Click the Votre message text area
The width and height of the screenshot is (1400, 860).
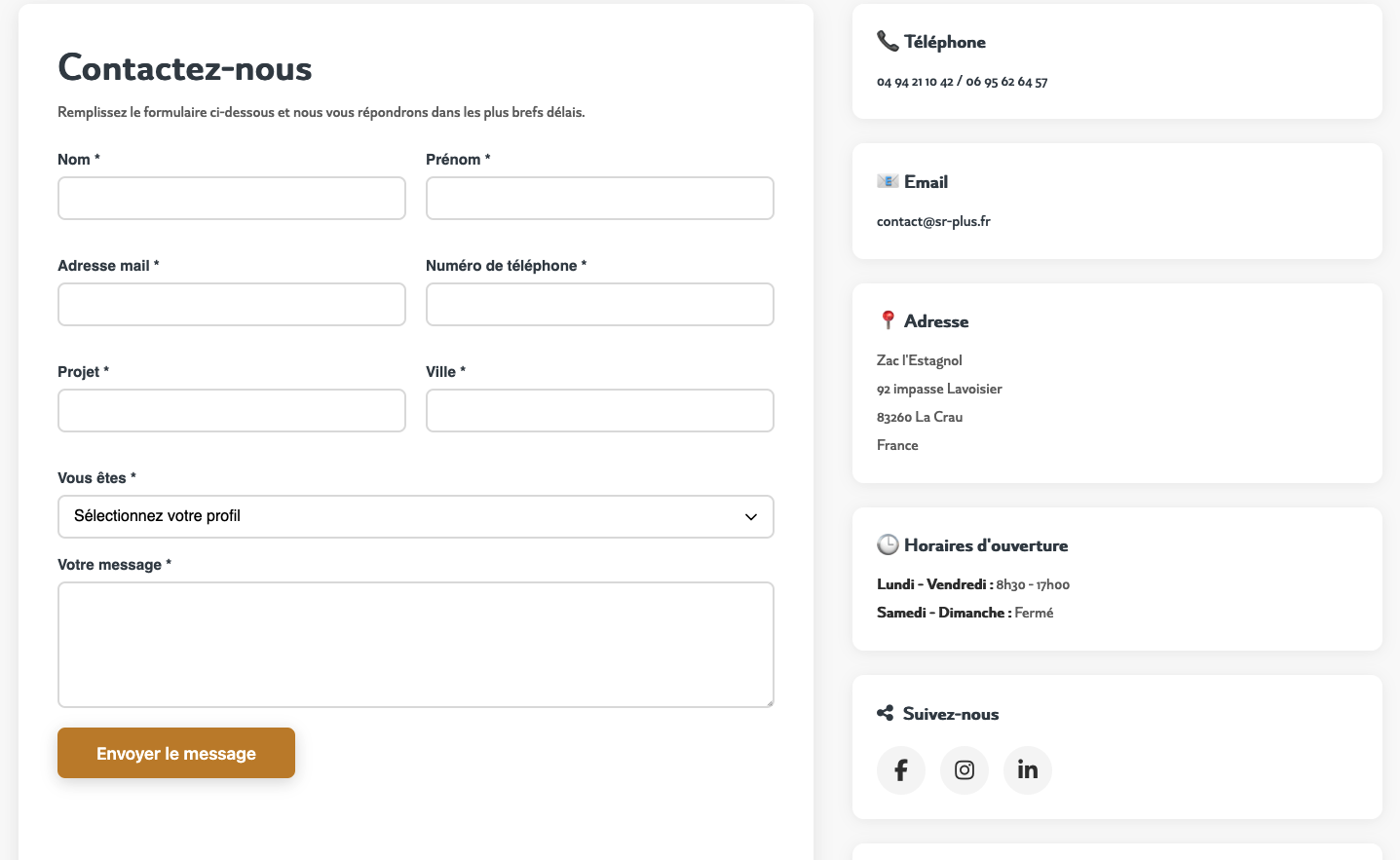point(415,644)
